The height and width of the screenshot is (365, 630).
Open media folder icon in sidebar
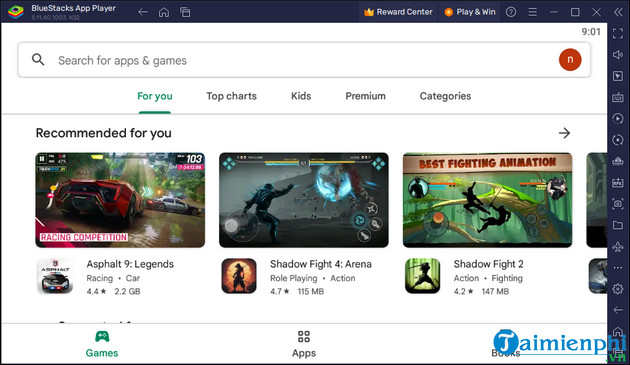pos(618,225)
